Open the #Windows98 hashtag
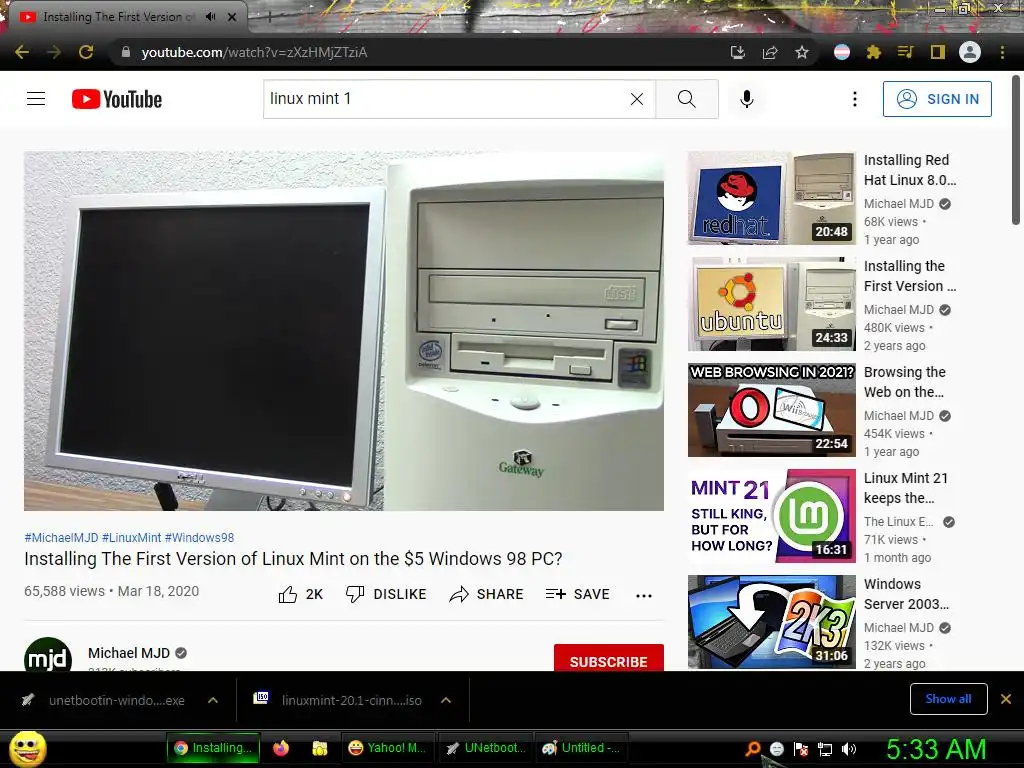 tap(199, 537)
